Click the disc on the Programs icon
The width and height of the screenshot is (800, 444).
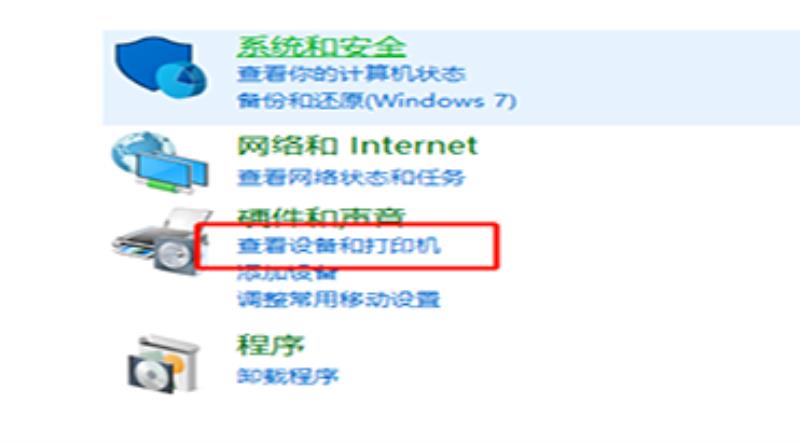click(x=152, y=375)
